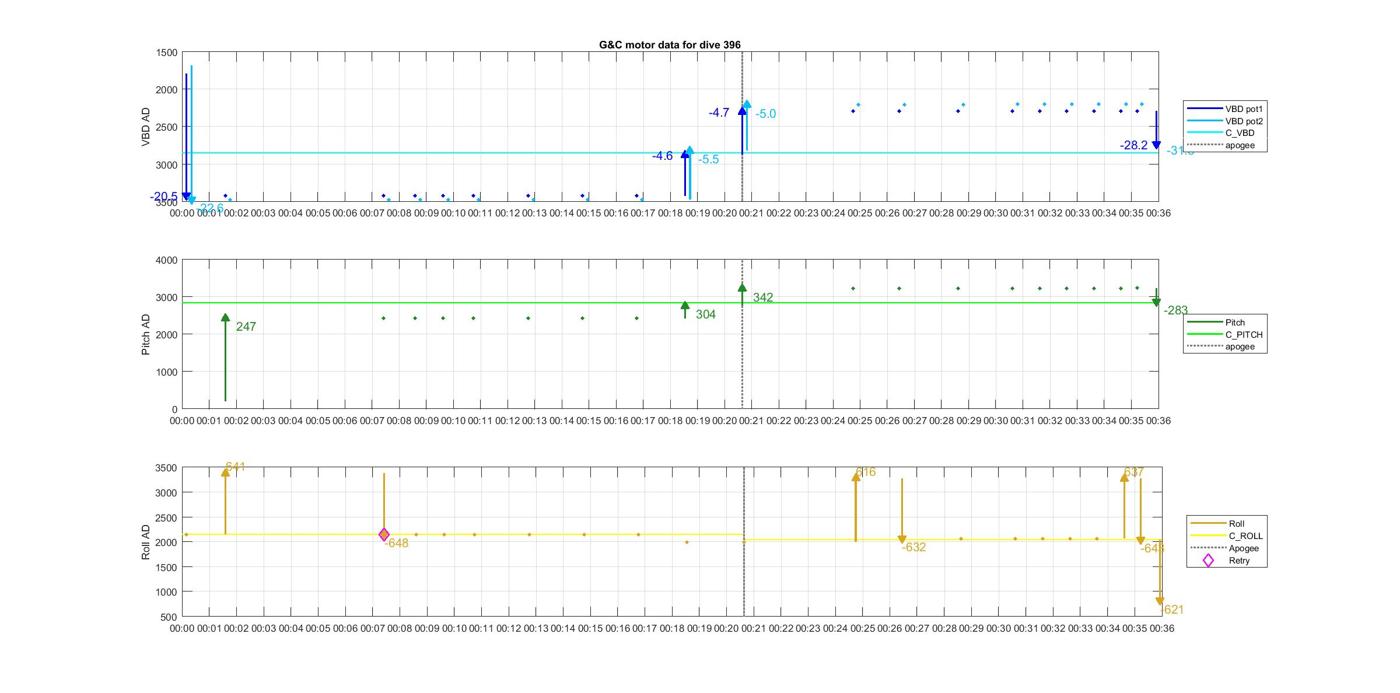Click the title "G&C motor data for dive 396"
This screenshot has width=1400, height=693.
pyautogui.click(x=670, y=45)
